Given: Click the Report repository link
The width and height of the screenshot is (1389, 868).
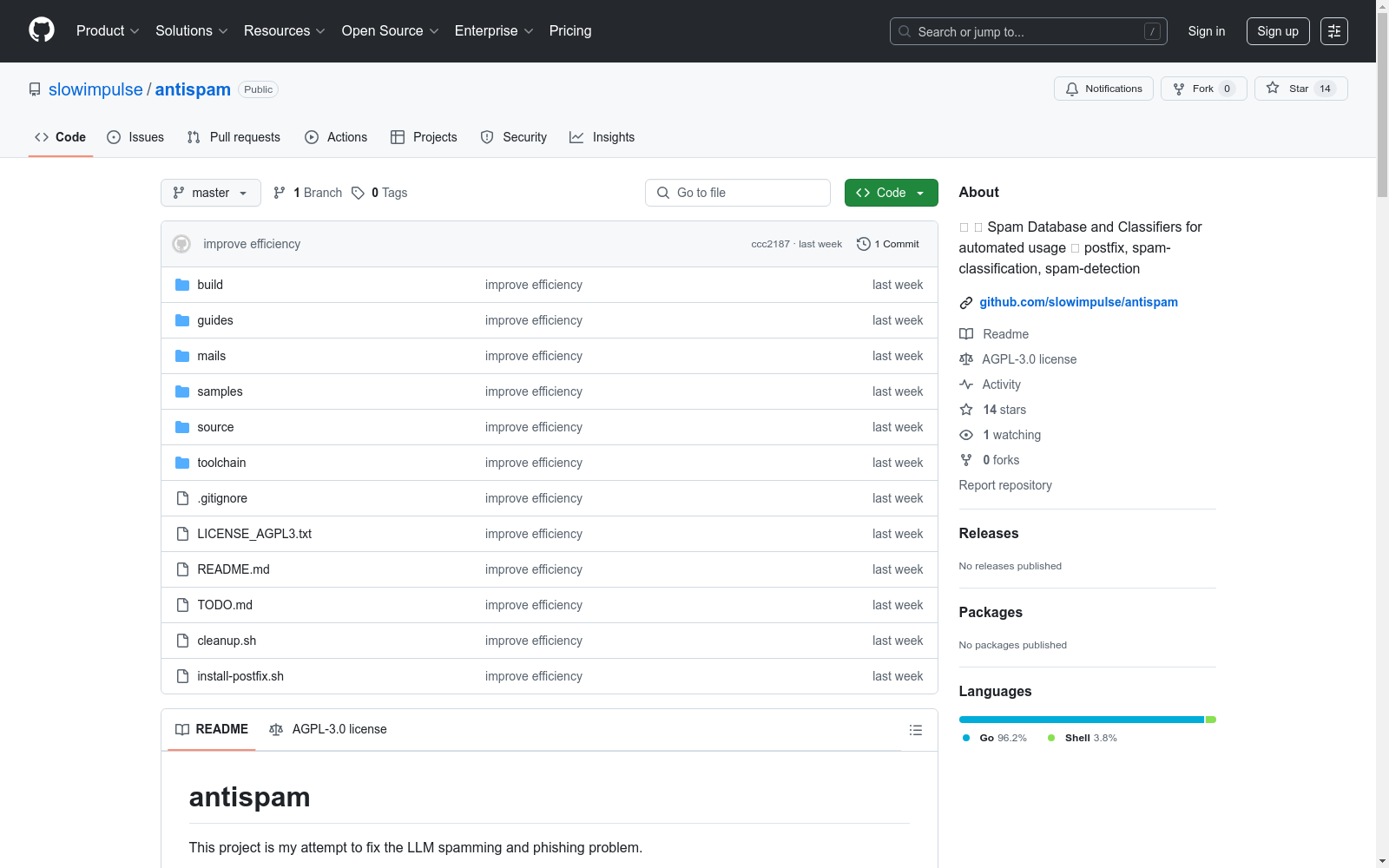Looking at the screenshot, I should pos(1005,485).
